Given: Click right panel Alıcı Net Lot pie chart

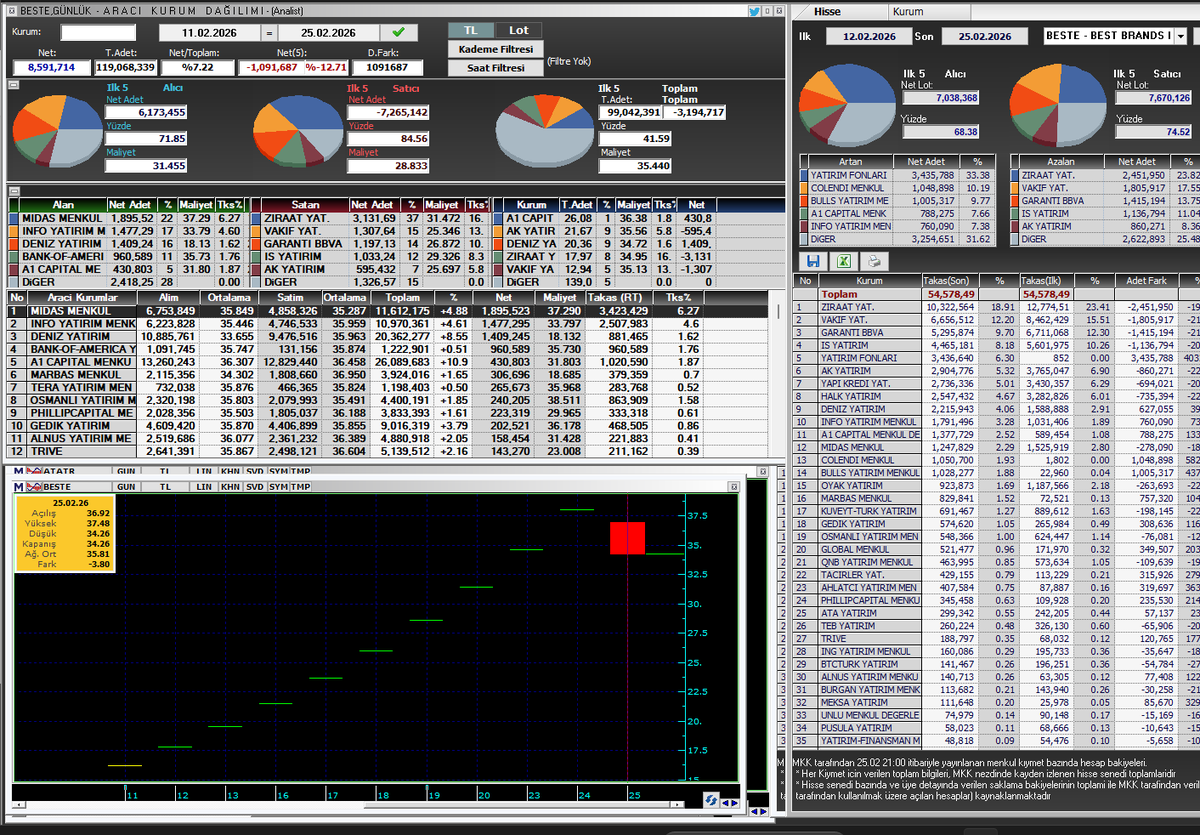Looking at the screenshot, I should (845, 105).
